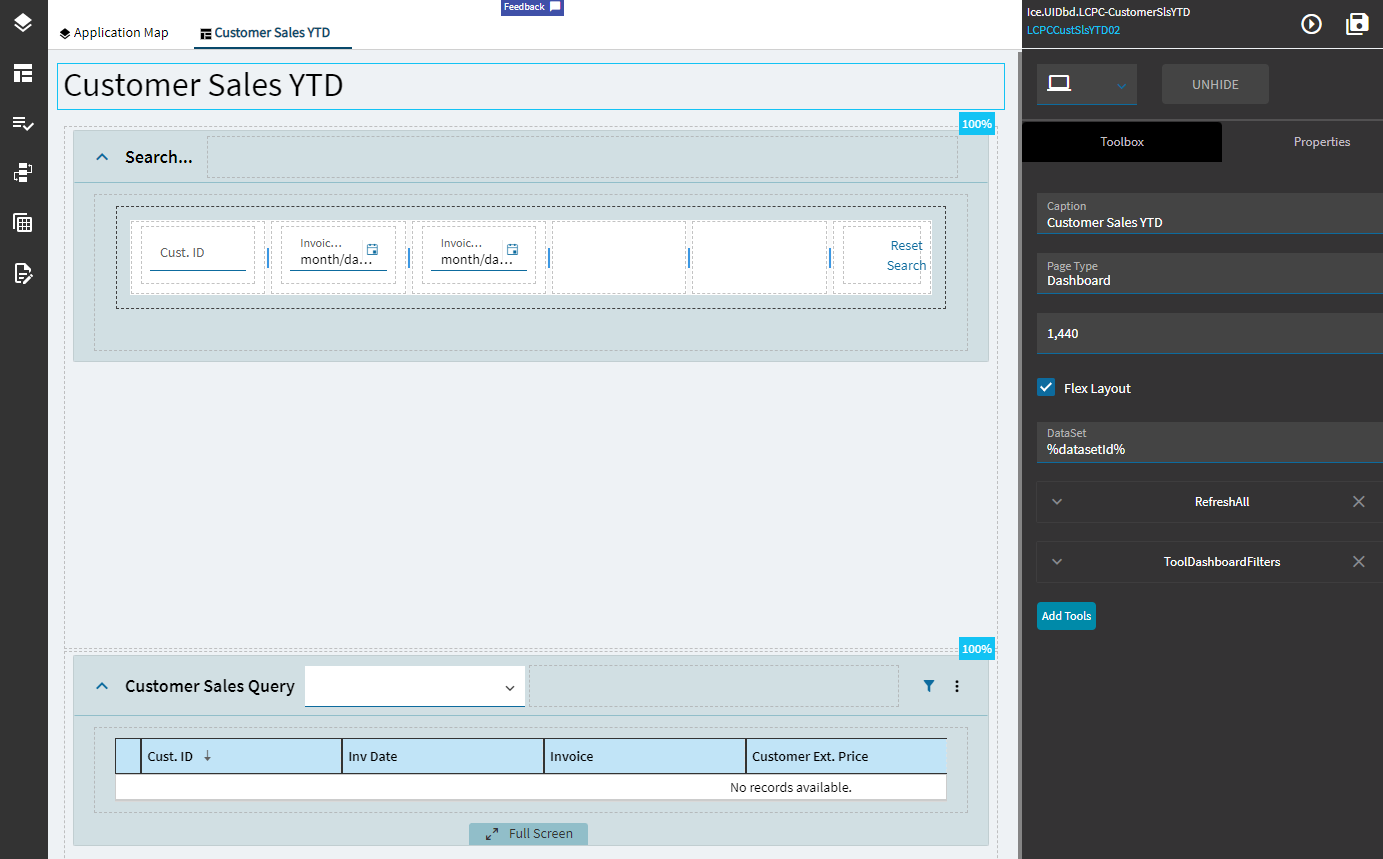Click the Search link

pos(906,266)
